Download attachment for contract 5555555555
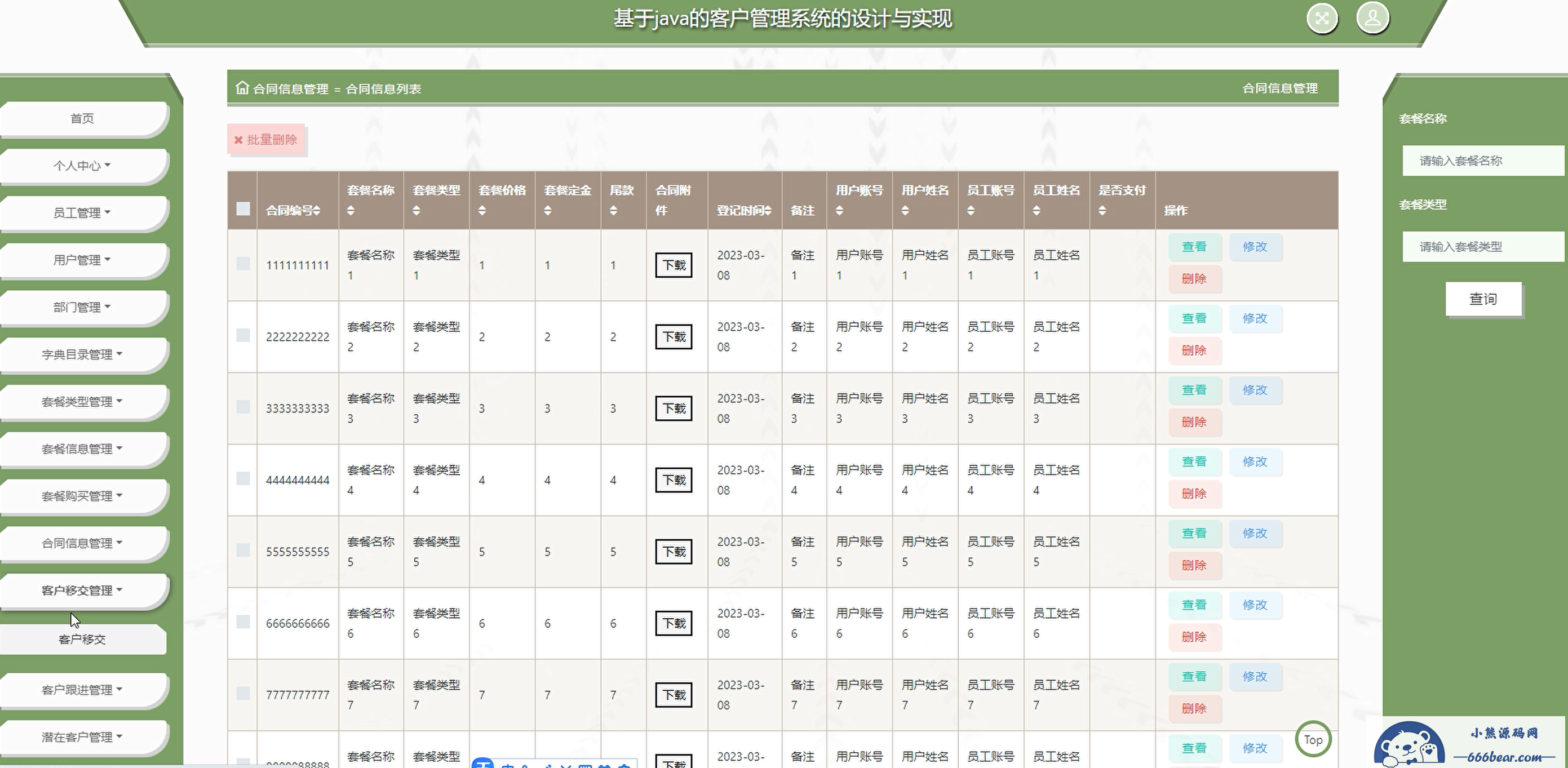1568x768 pixels. pos(674,552)
